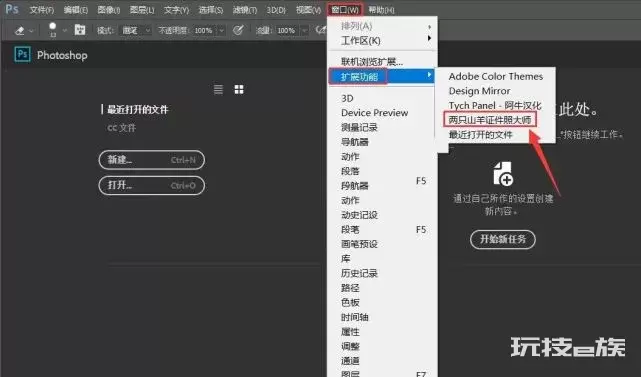This screenshot has height=377, width=641.
Task: Expand the 排列(A) submenu
Action: (383, 26)
